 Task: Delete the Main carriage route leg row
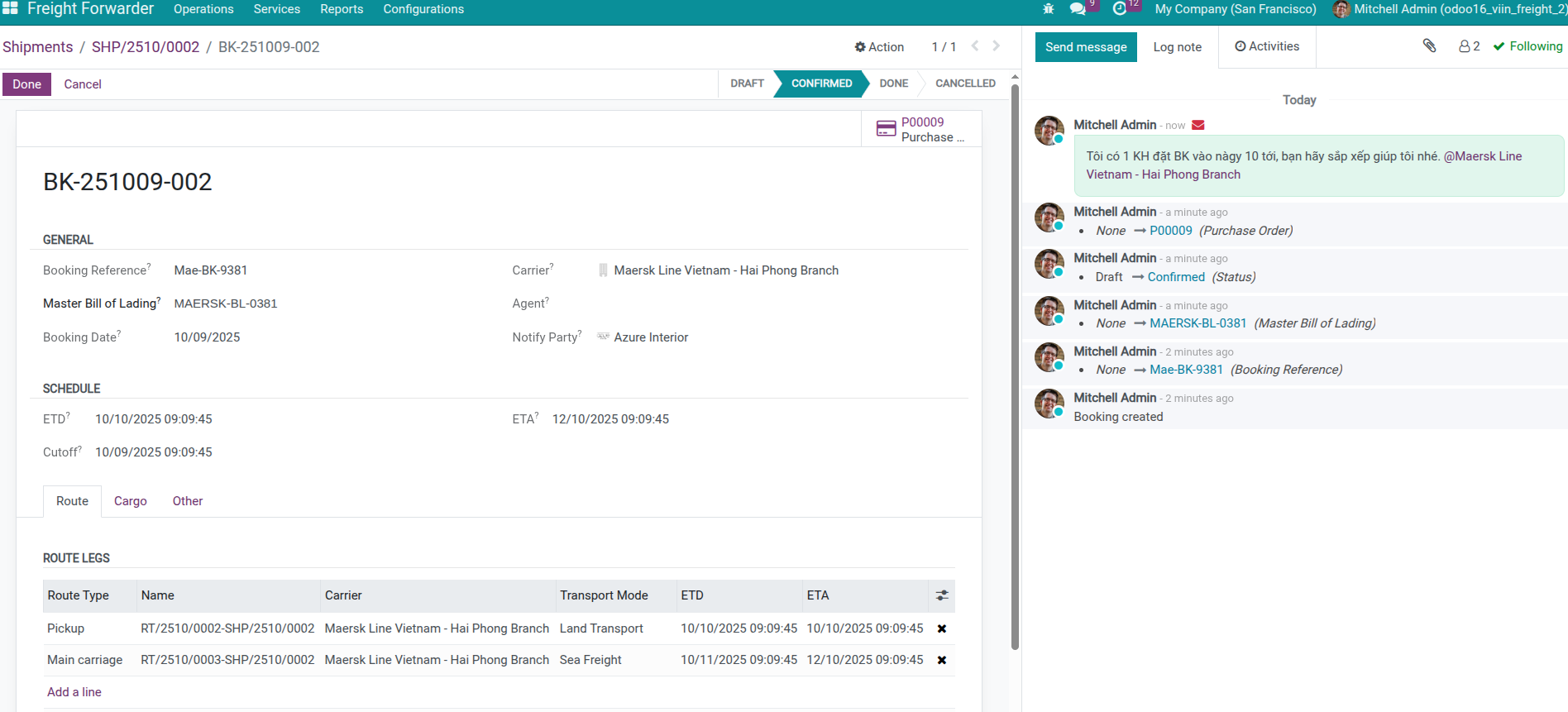pyautogui.click(x=941, y=660)
